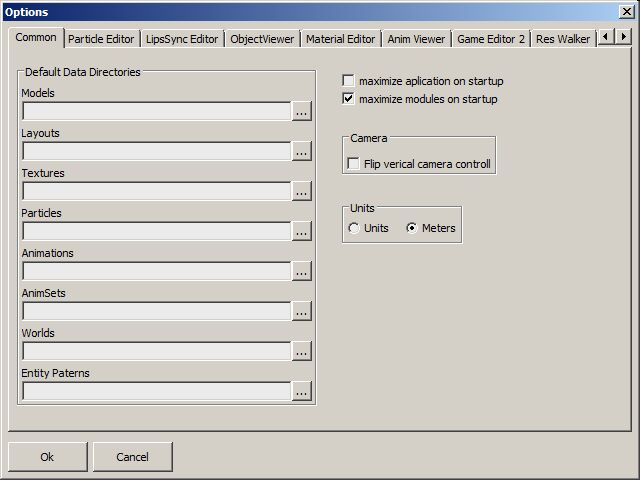Open browse for AnimSets directory
This screenshot has height=480, width=640.
302,311
